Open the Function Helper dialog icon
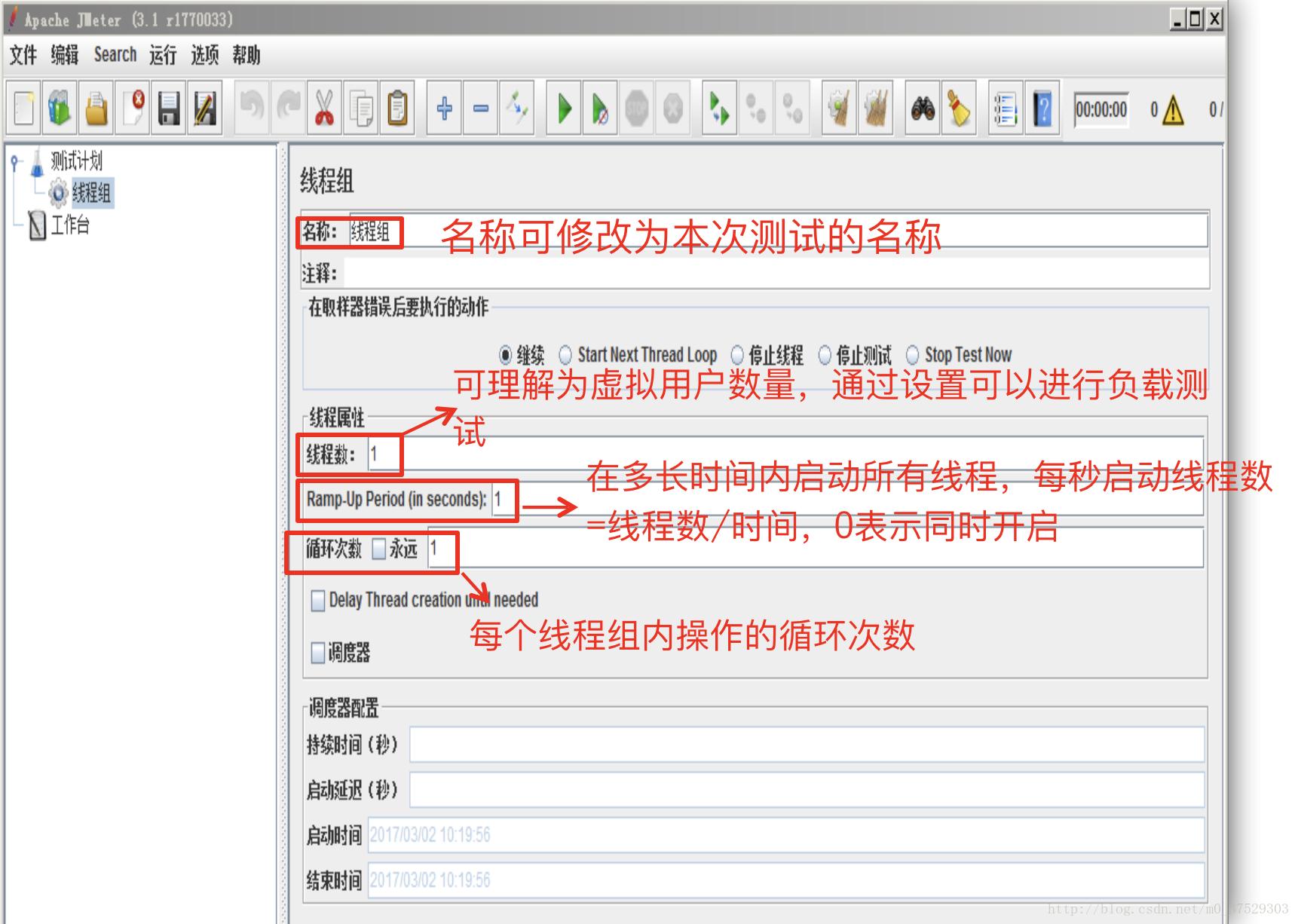This screenshot has height=924, width=1298. [x=1006, y=109]
